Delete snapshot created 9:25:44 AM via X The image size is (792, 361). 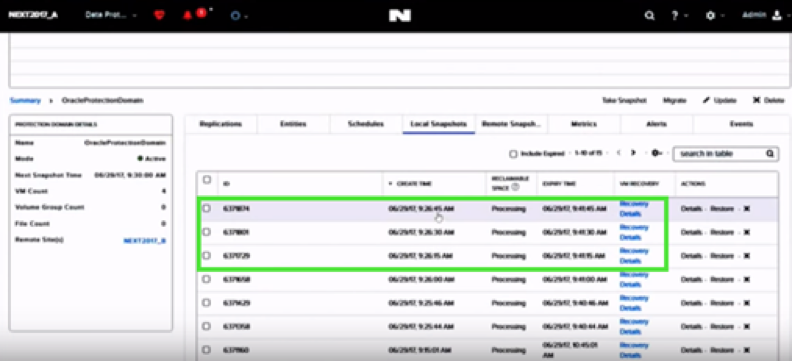click(747, 327)
